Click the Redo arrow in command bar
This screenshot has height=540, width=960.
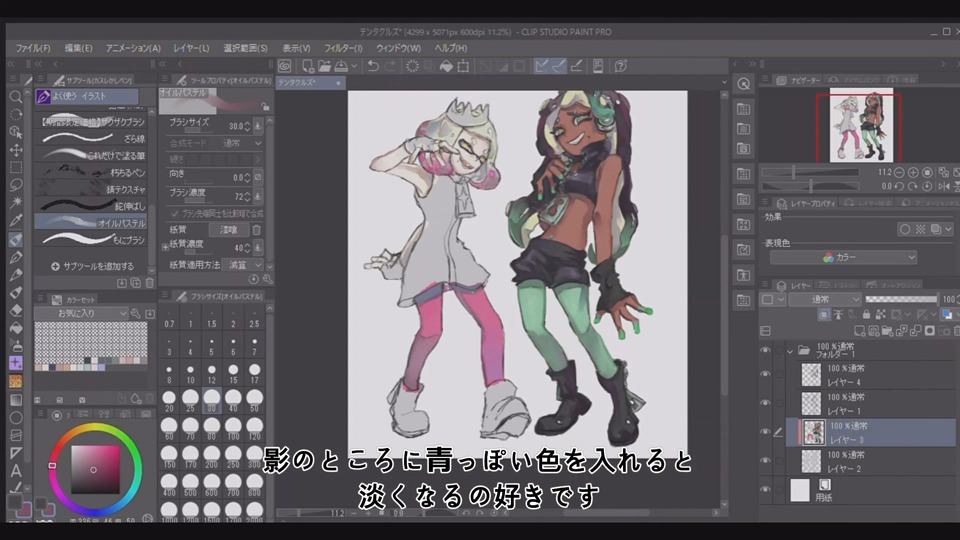[391, 66]
